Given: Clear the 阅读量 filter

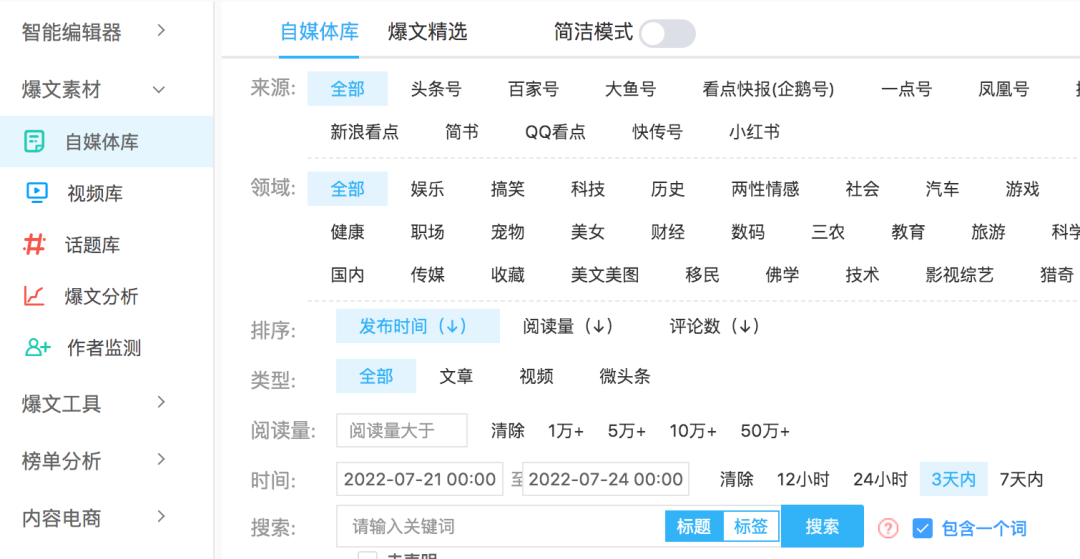Looking at the screenshot, I should tap(508, 431).
